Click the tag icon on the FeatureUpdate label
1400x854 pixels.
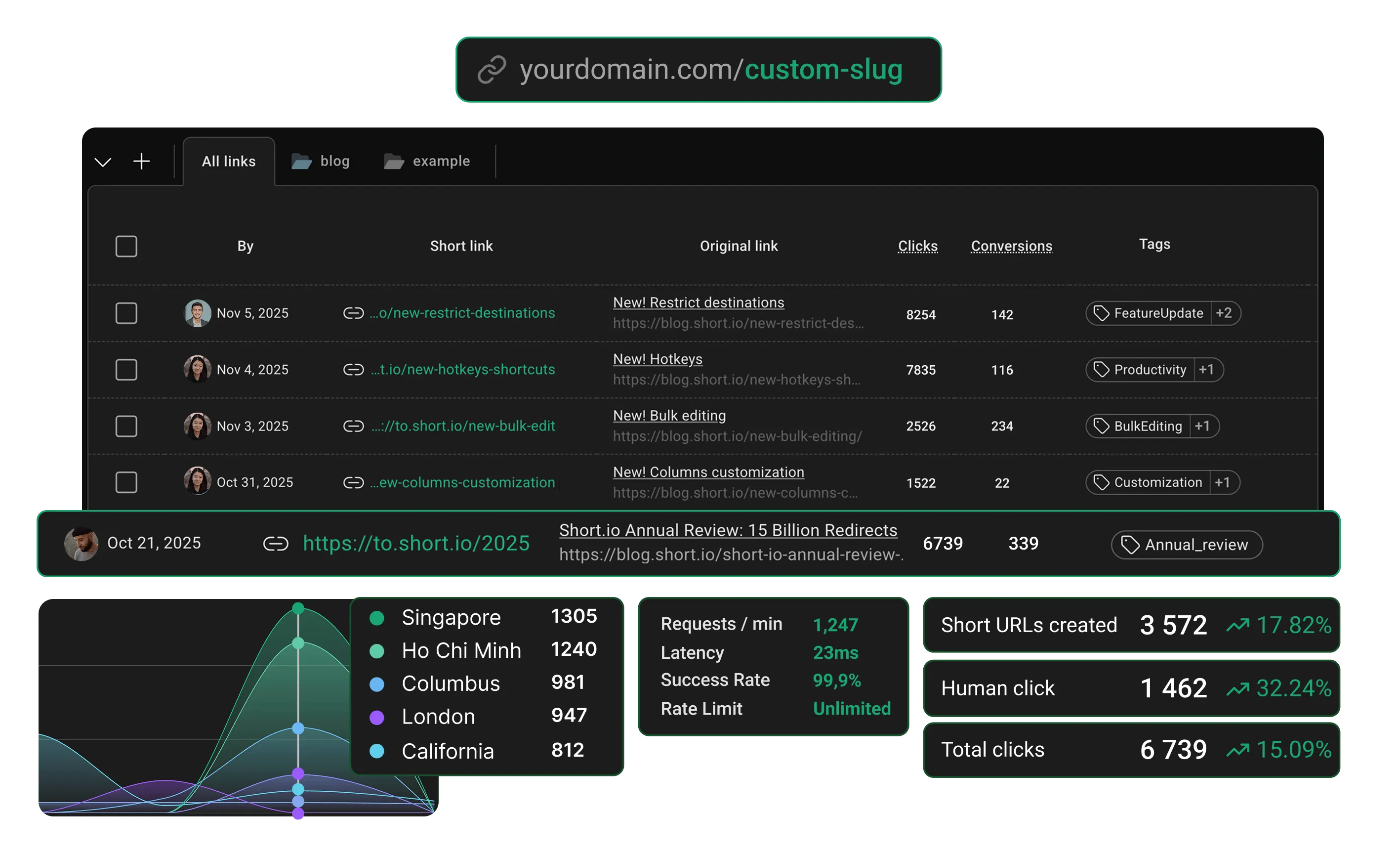coord(1101,313)
